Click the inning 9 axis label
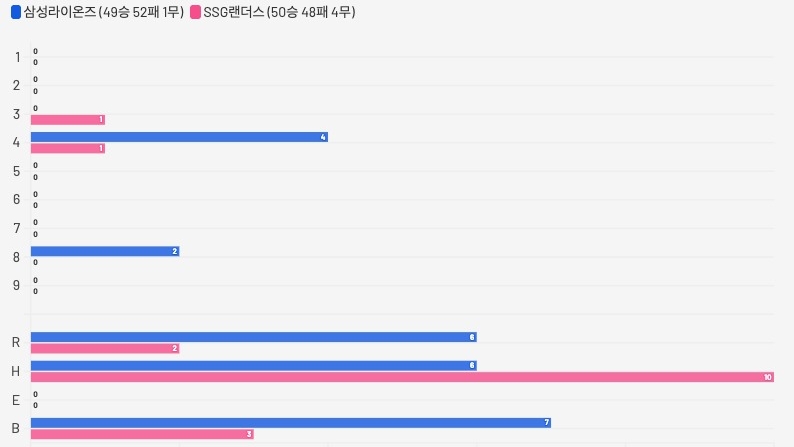 click(x=16, y=285)
